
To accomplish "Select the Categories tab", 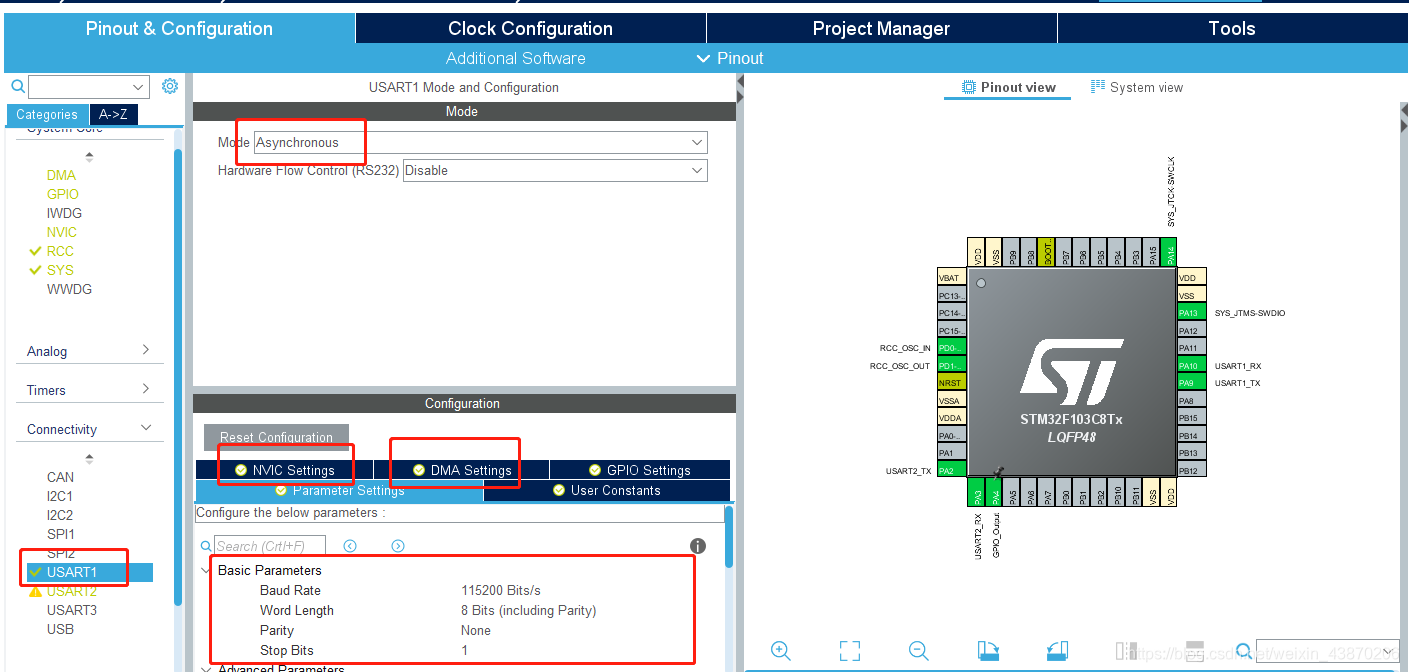I will [47, 114].
